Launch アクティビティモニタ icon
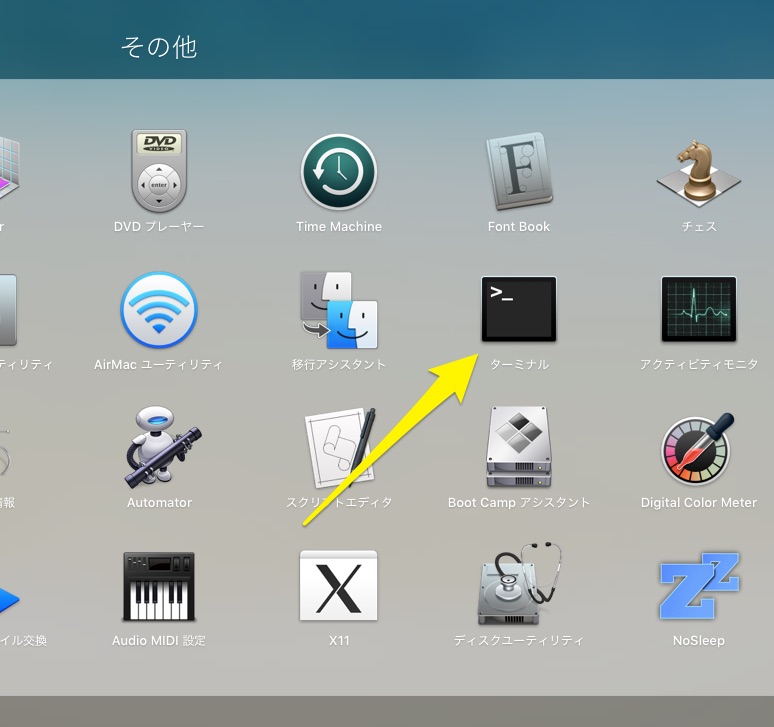 pos(698,309)
